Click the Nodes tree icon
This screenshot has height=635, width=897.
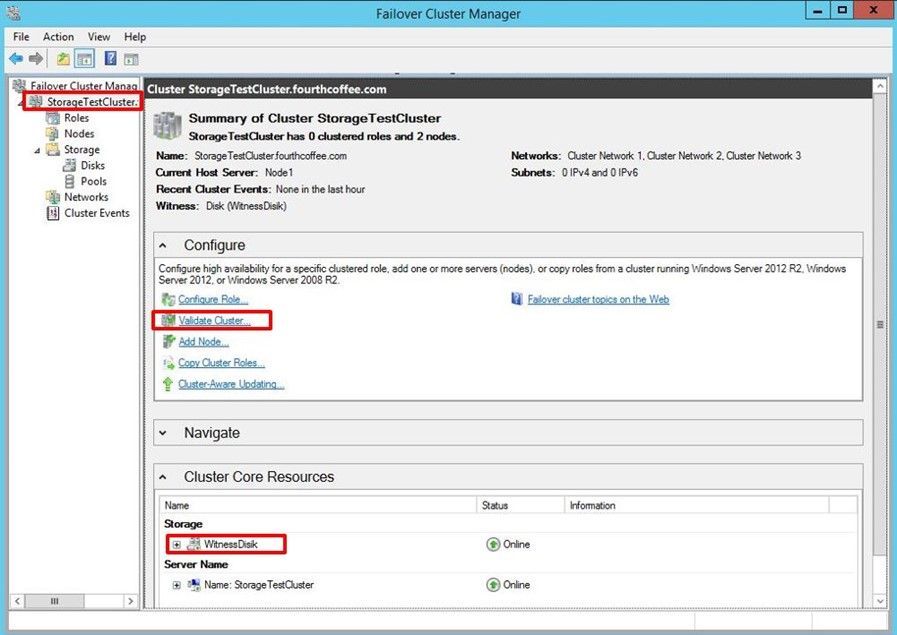(x=53, y=133)
